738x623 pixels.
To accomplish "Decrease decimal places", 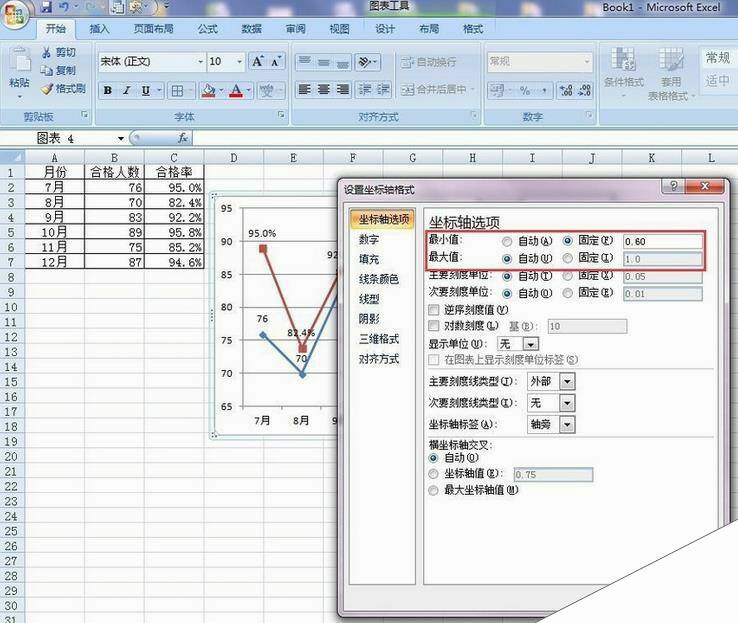I will pyautogui.click(x=584, y=90).
